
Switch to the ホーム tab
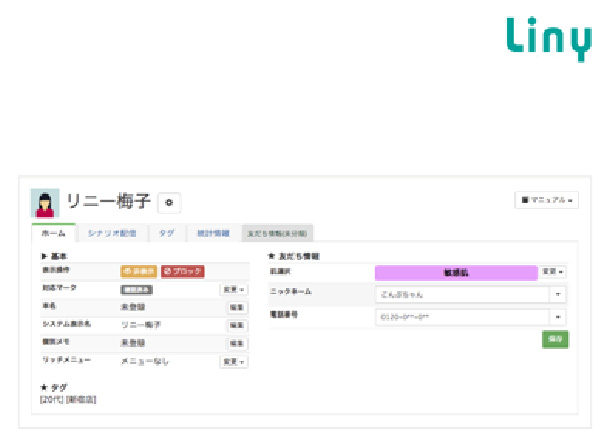tap(52, 233)
